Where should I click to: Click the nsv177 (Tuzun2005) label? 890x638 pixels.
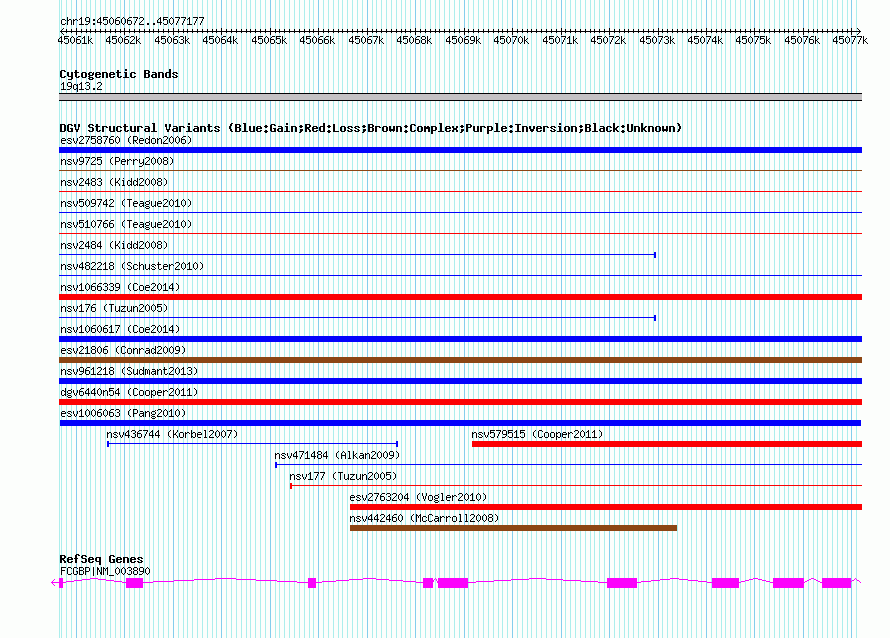click(x=343, y=476)
